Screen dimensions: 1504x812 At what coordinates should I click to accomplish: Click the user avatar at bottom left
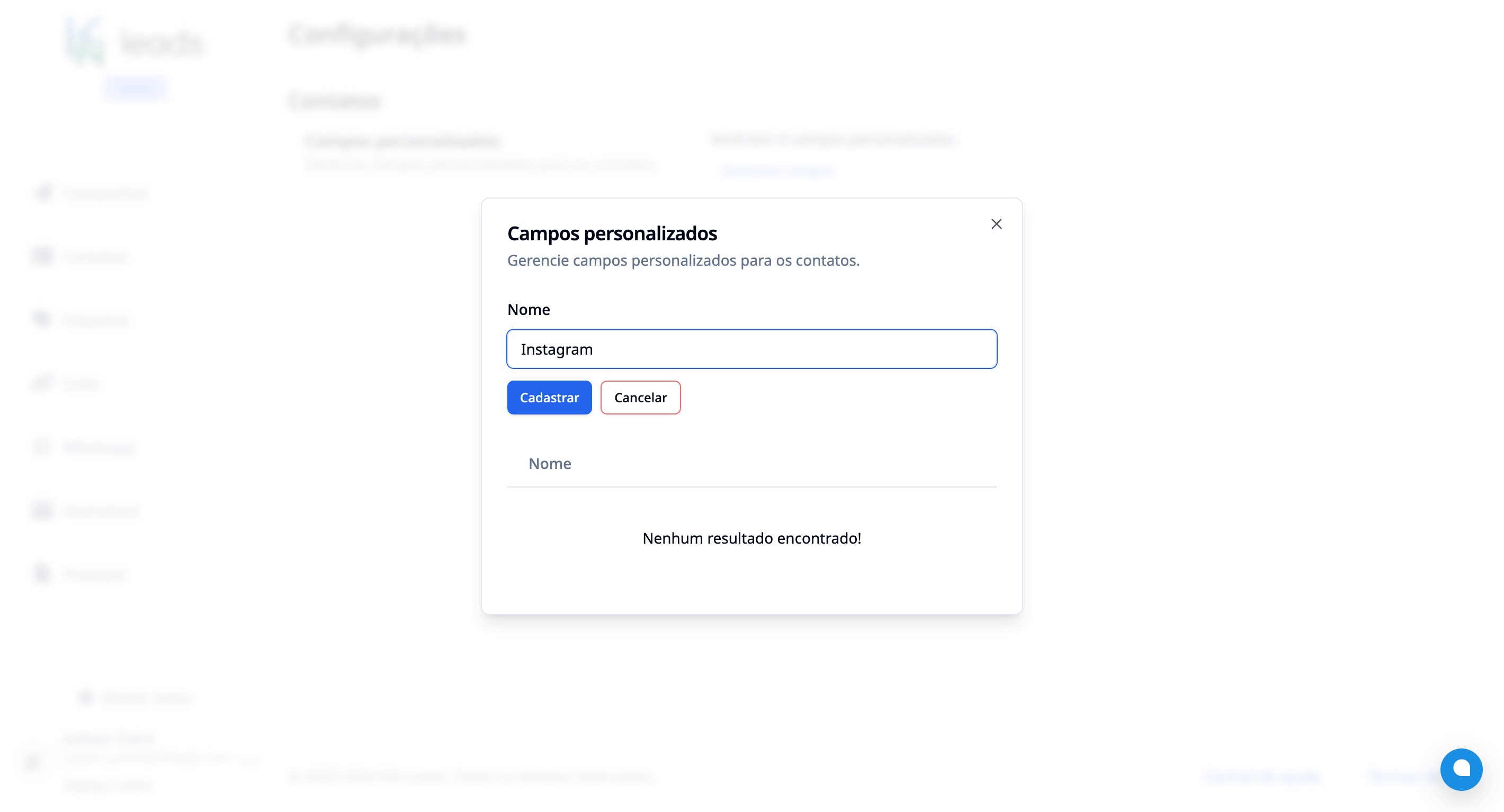coord(32,761)
